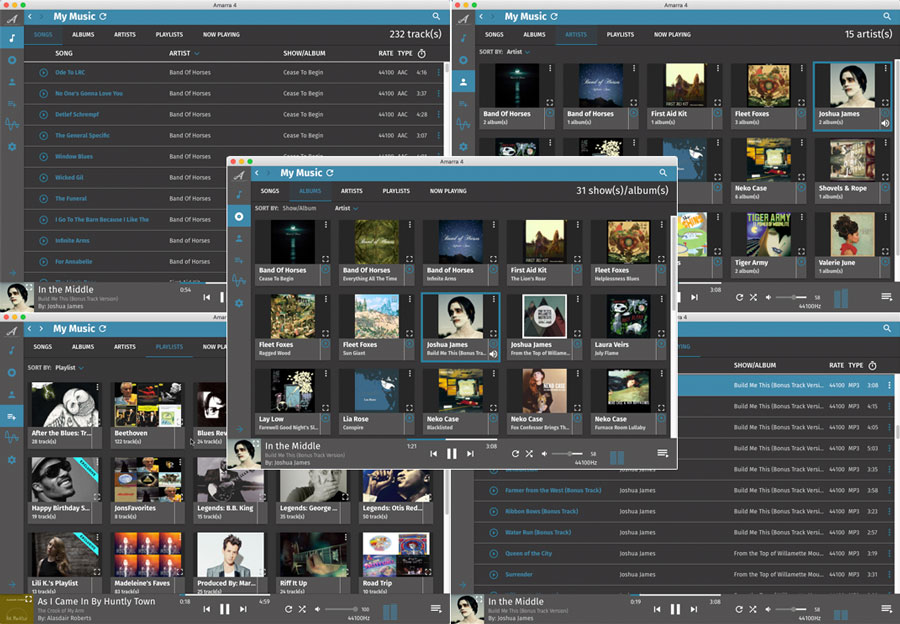
Task: Switch to the Playlists tab in the front Albums window
Action: [396, 191]
